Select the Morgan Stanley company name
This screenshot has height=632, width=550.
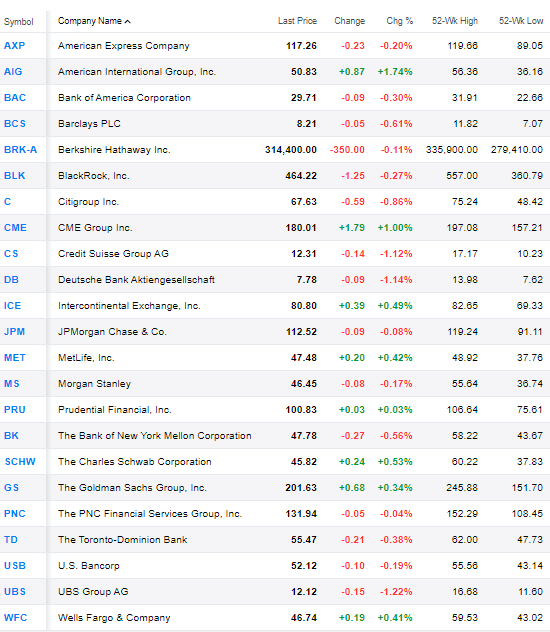pos(95,384)
